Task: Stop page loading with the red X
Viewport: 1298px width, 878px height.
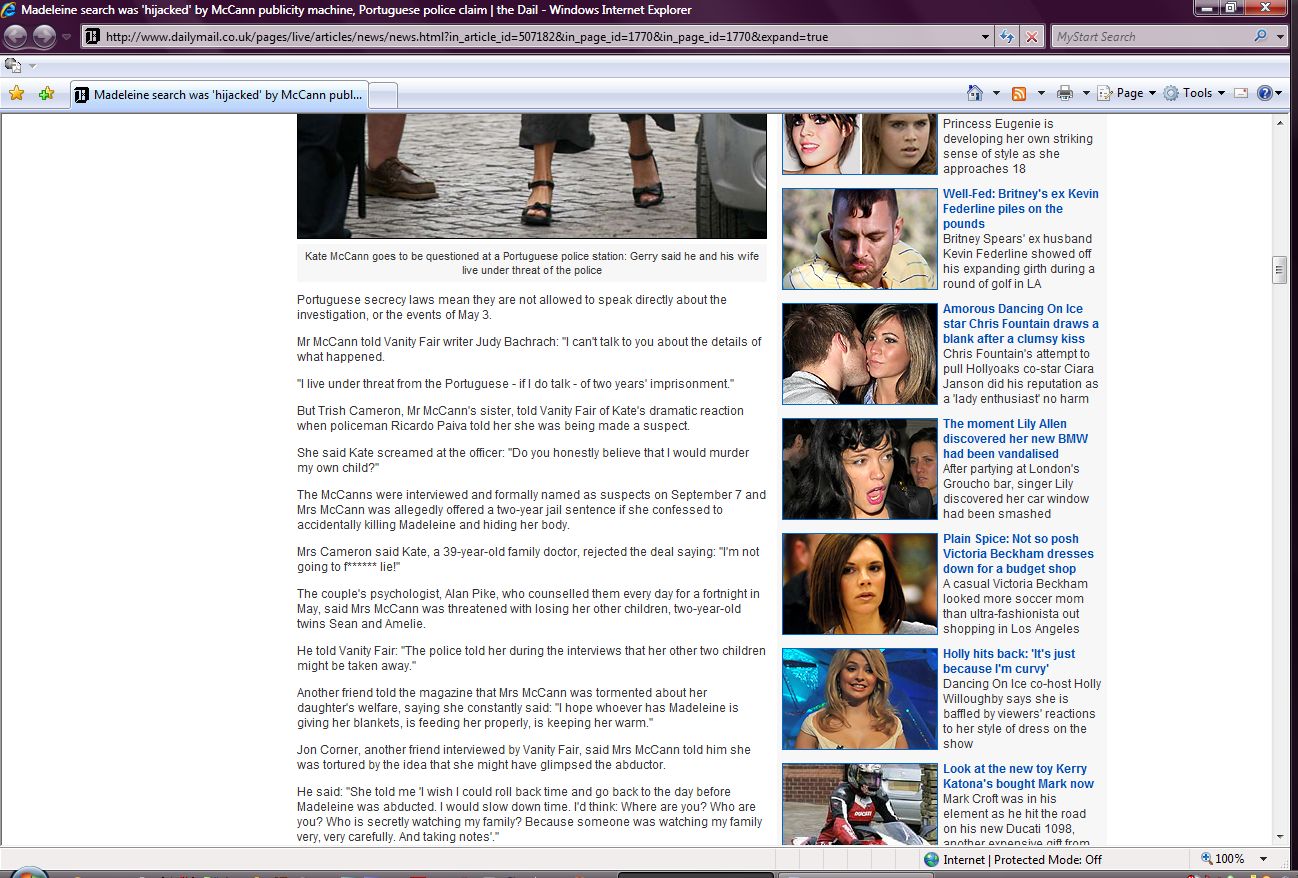Action: (1032, 37)
